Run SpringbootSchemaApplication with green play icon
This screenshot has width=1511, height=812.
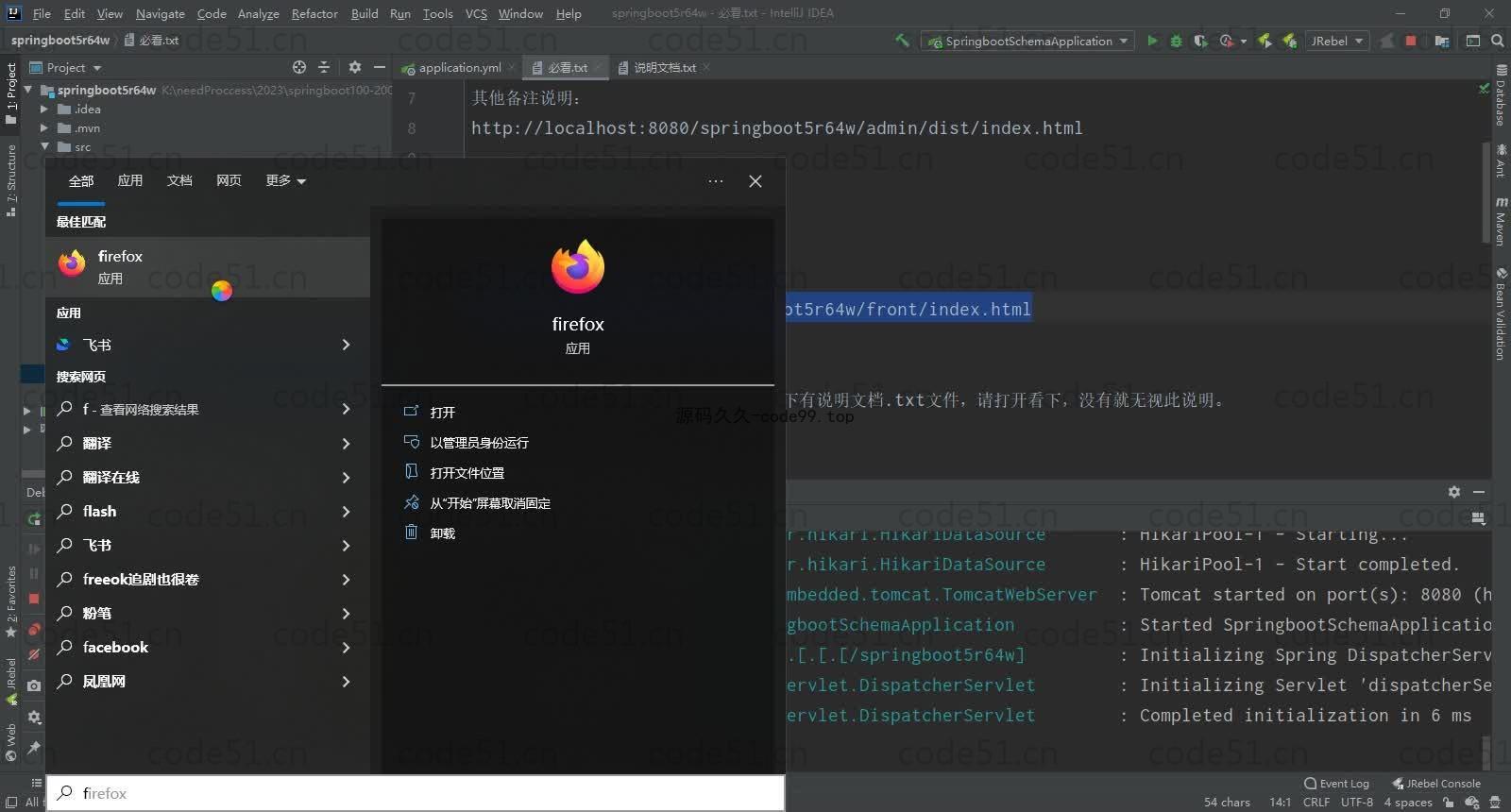[x=1152, y=41]
